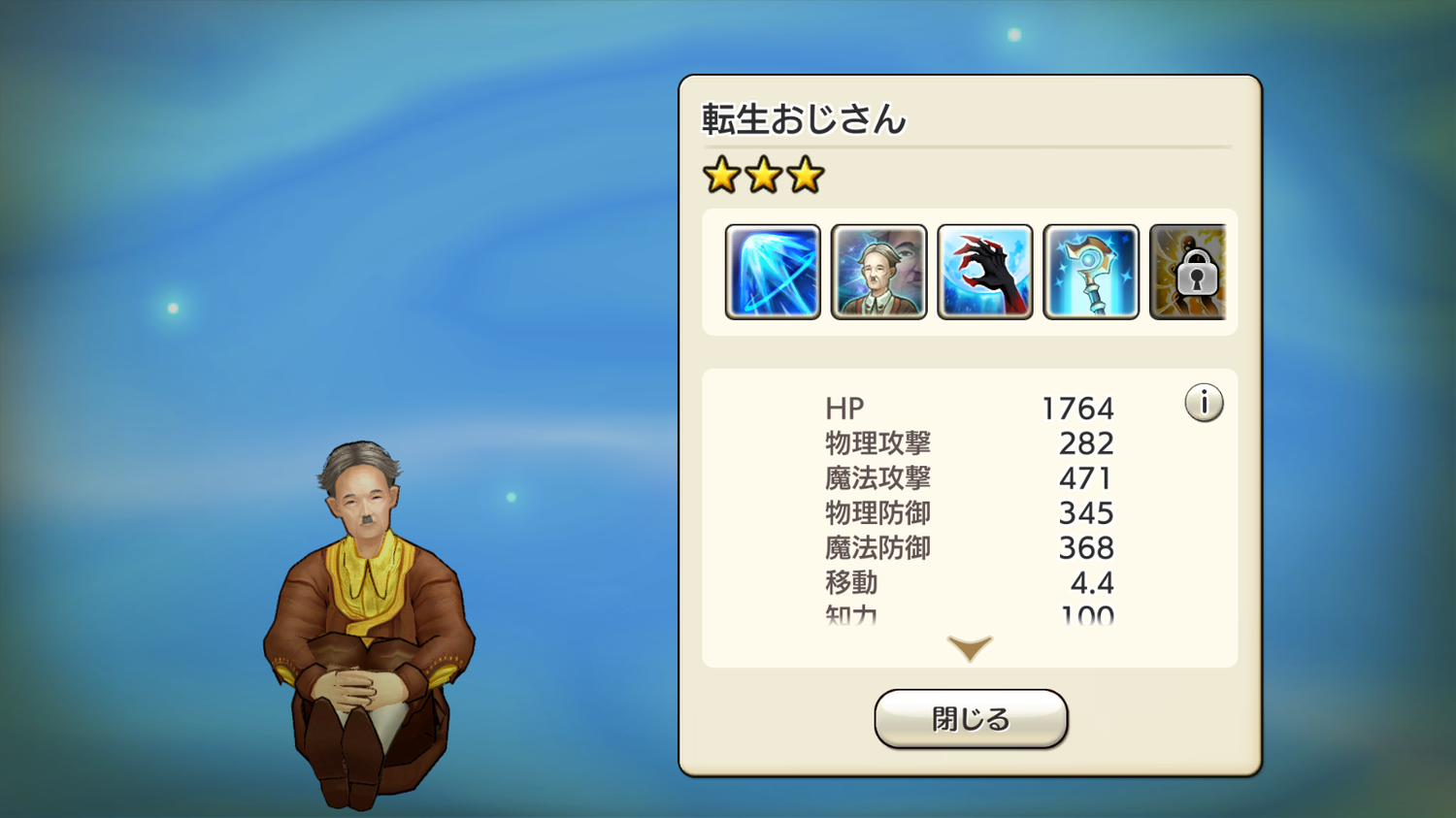Select the 物理防御 stat row
1456x818 pixels.
[x=970, y=513]
